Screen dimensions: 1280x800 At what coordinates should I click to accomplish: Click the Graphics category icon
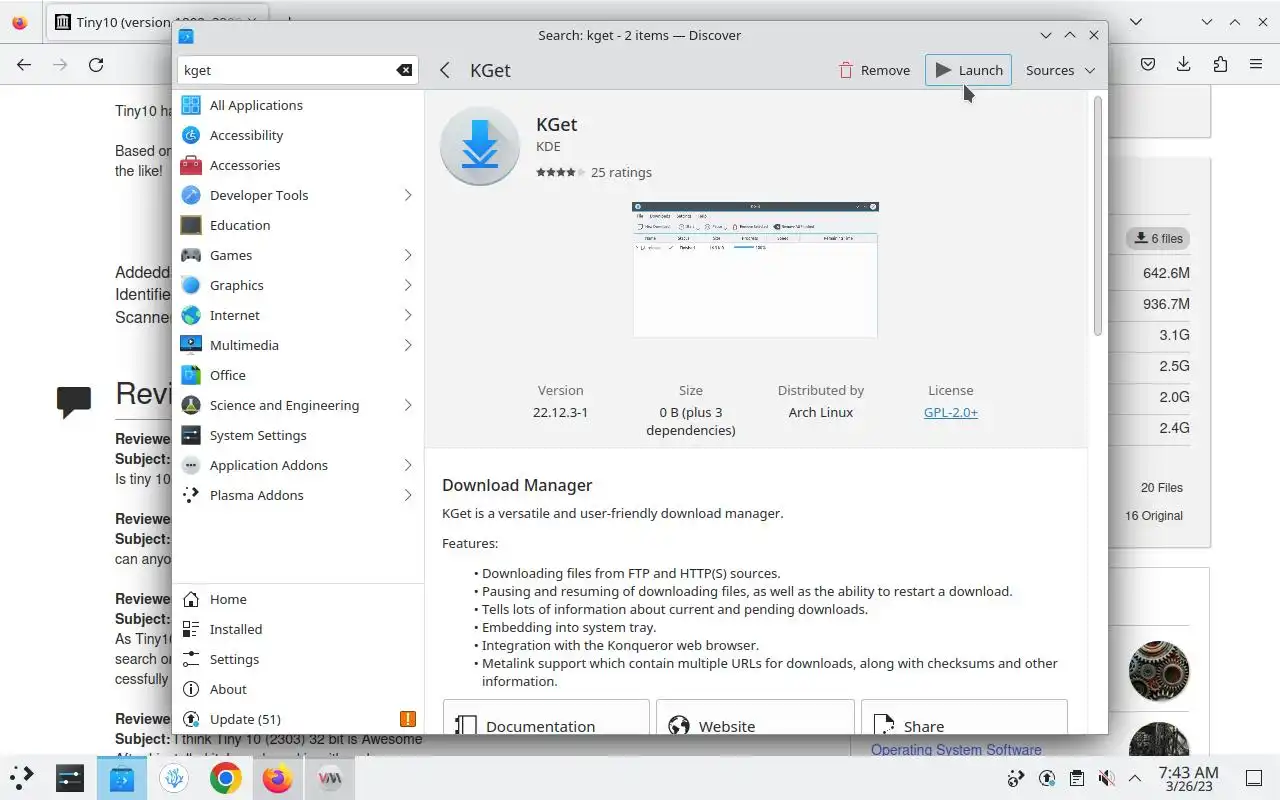(191, 285)
